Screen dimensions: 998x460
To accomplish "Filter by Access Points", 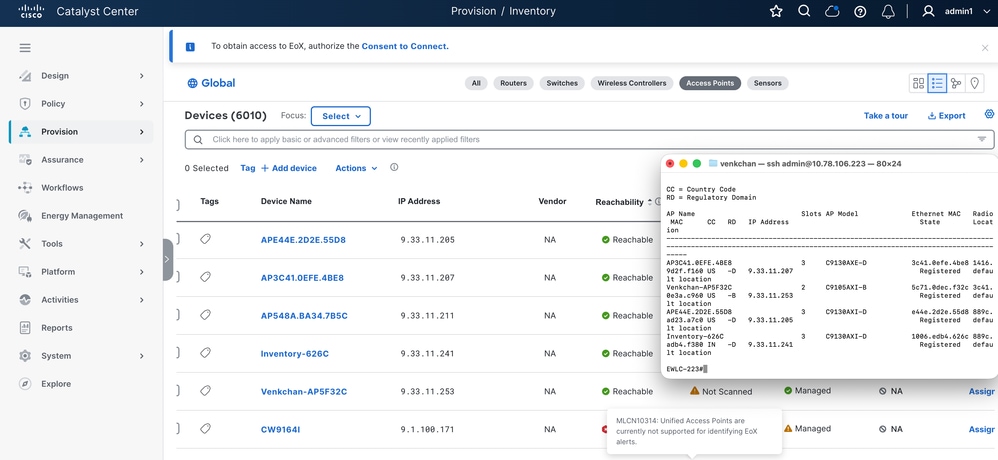I will point(710,83).
